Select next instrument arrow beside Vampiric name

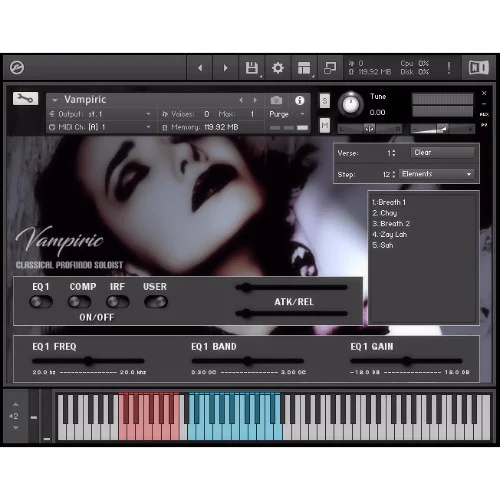(x=255, y=100)
